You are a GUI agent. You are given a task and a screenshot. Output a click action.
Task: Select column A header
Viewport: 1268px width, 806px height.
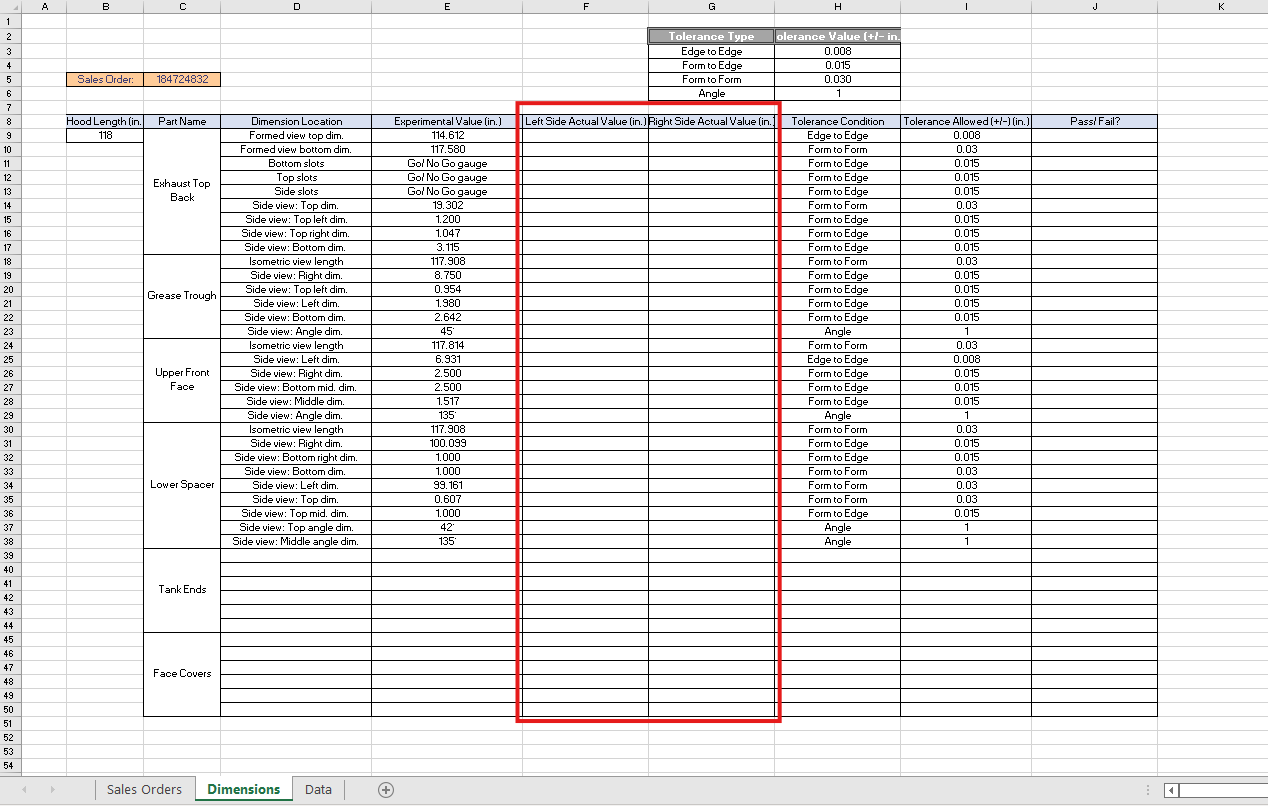pyautogui.click(x=43, y=6)
